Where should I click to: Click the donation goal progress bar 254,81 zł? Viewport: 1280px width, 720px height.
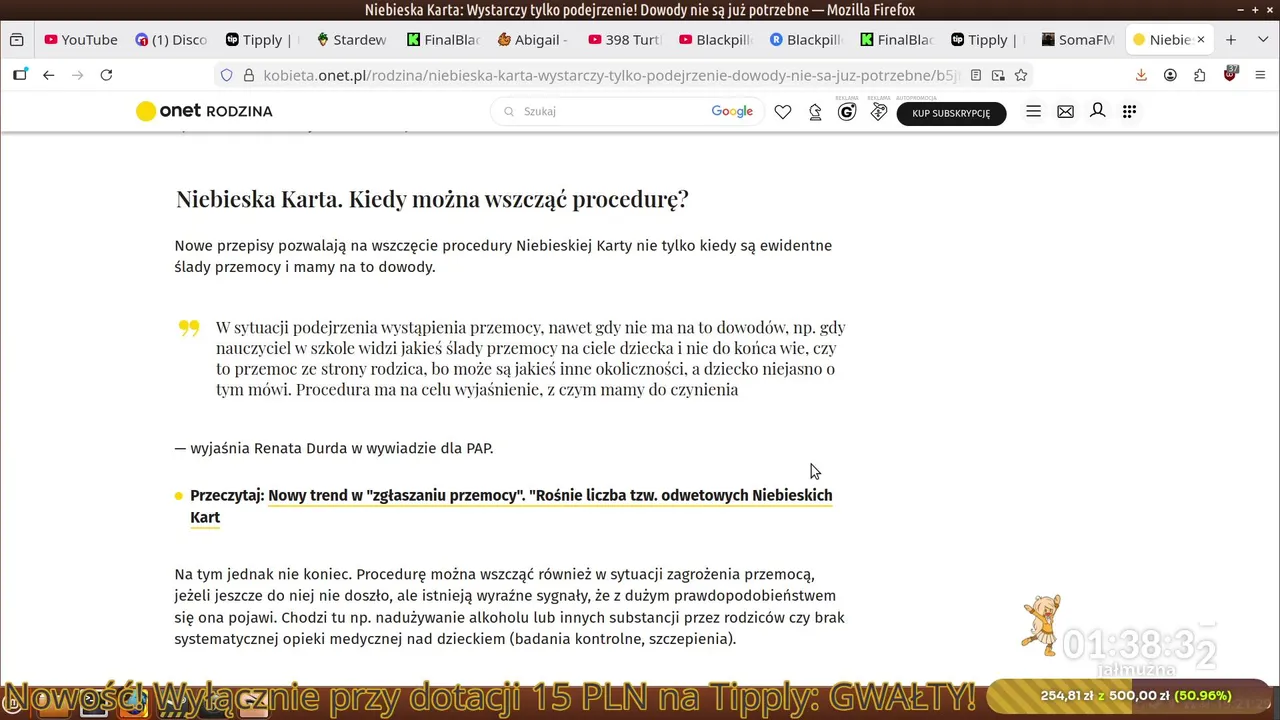[1130, 696]
